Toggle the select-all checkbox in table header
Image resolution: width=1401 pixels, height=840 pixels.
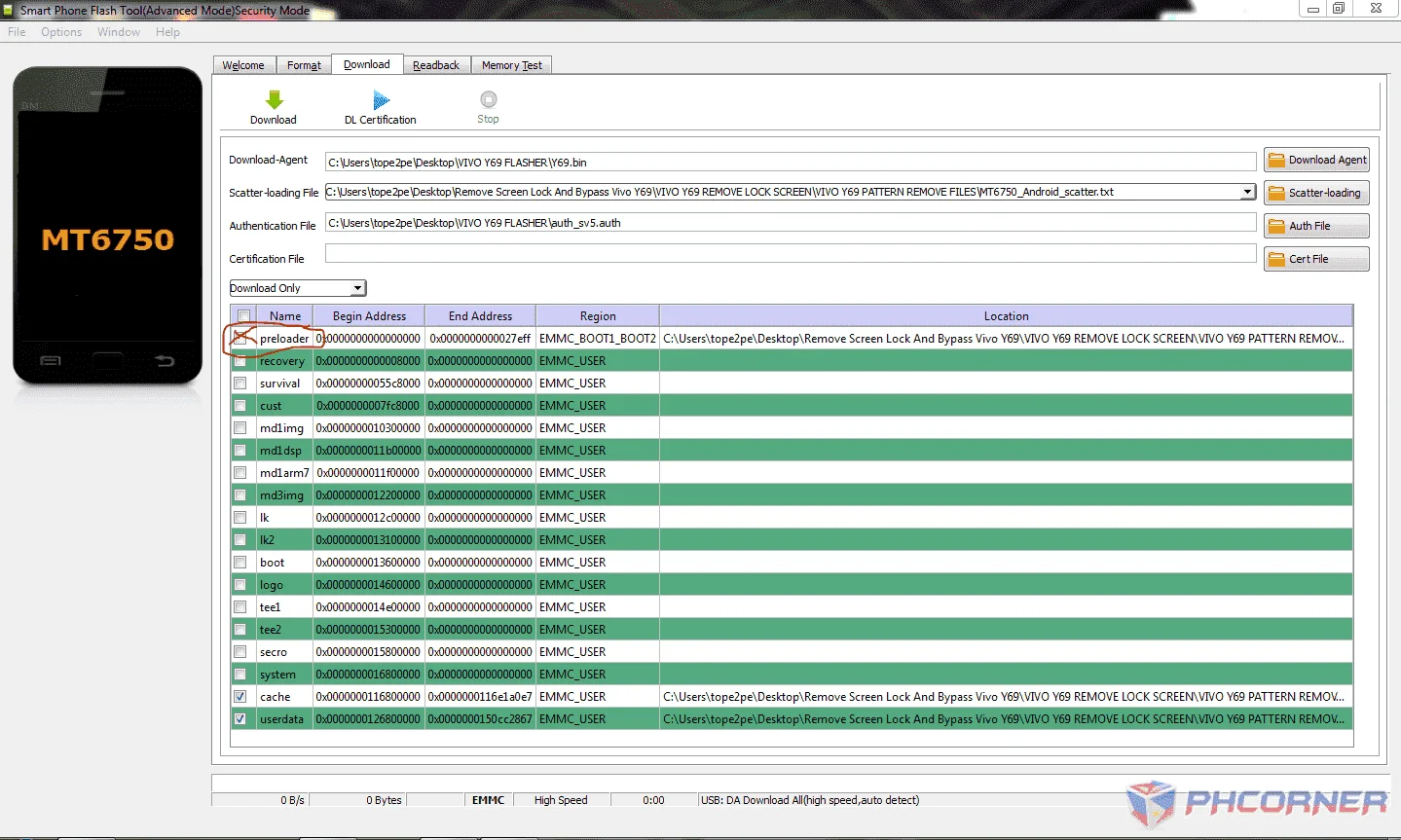tap(243, 315)
